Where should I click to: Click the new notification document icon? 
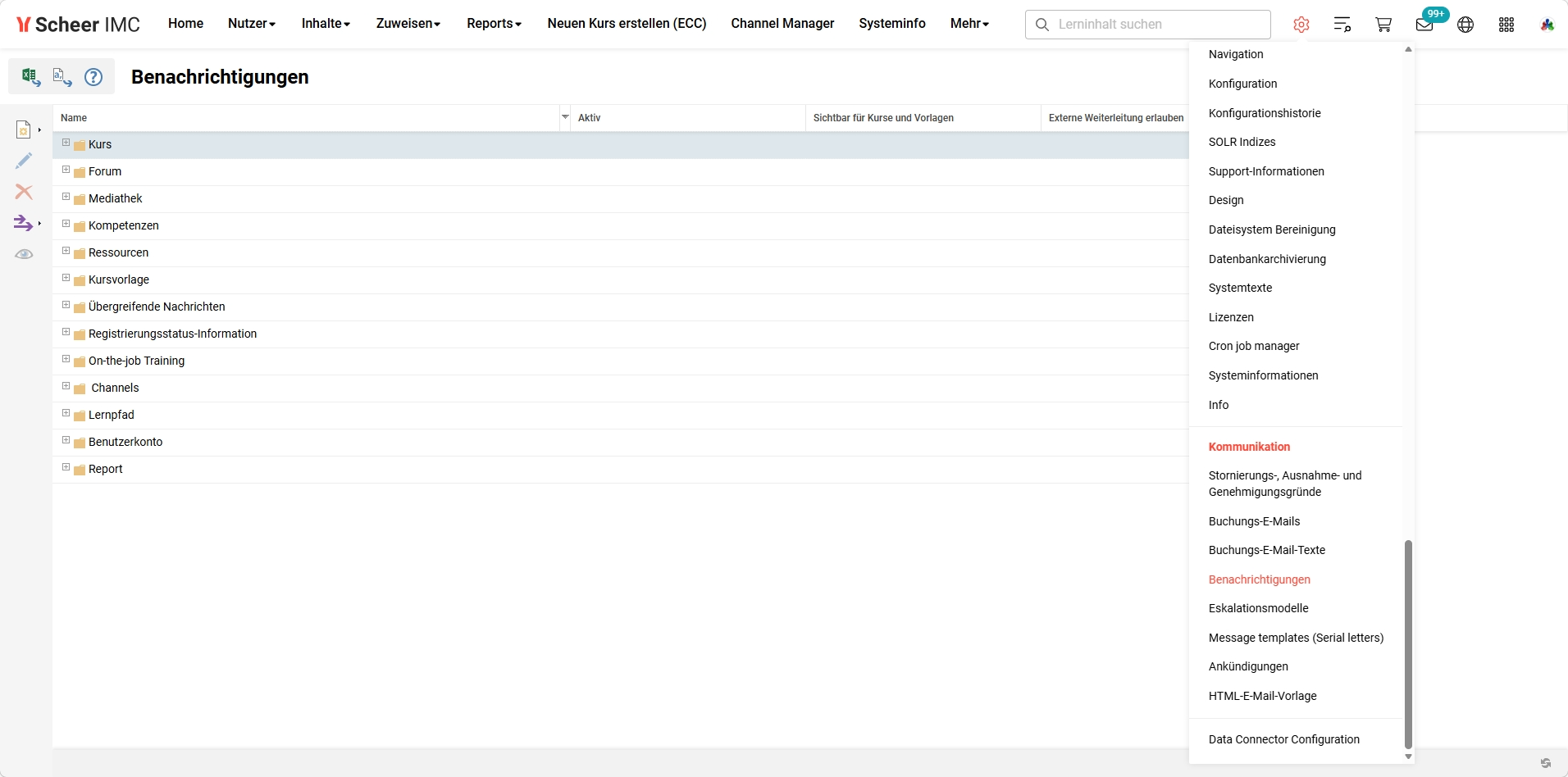pyautogui.click(x=24, y=129)
